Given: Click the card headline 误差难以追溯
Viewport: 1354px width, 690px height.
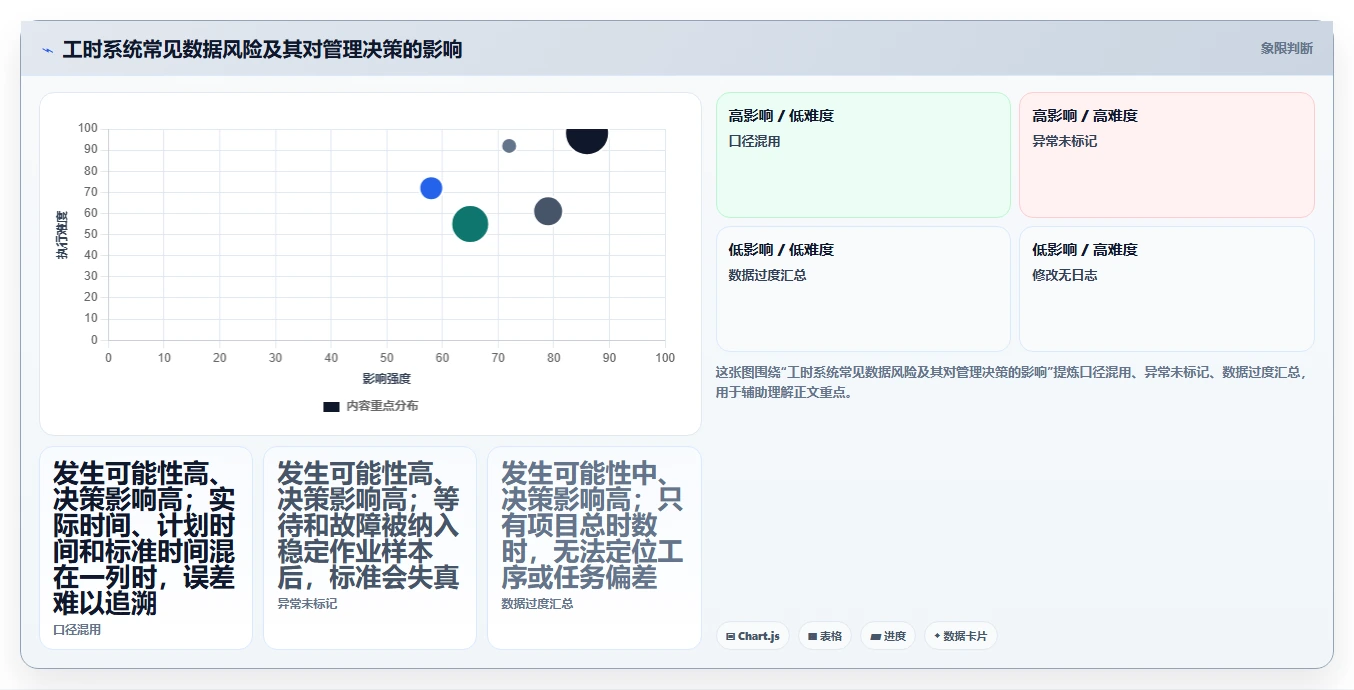Looking at the screenshot, I should (144, 590).
